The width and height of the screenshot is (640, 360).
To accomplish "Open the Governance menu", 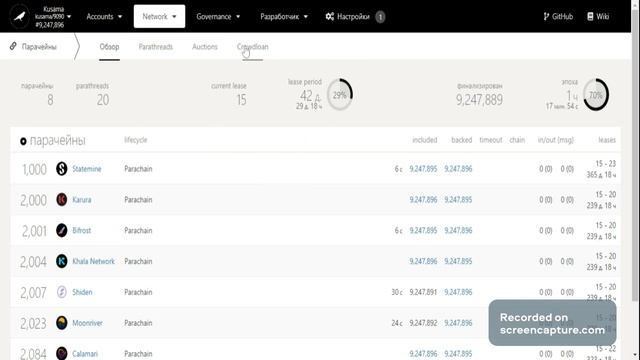I will click(x=218, y=17).
